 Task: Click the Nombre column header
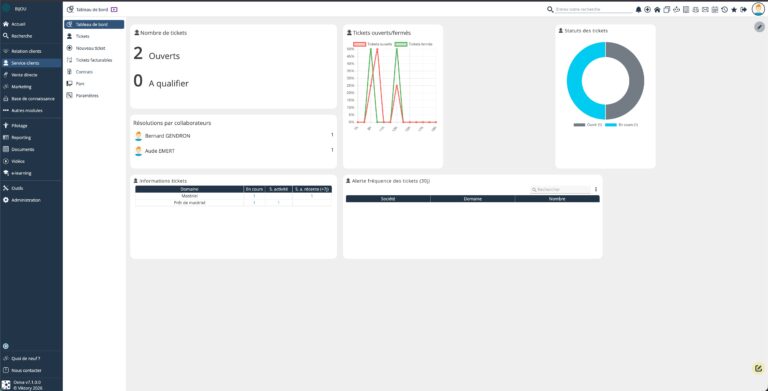pyautogui.click(x=557, y=199)
